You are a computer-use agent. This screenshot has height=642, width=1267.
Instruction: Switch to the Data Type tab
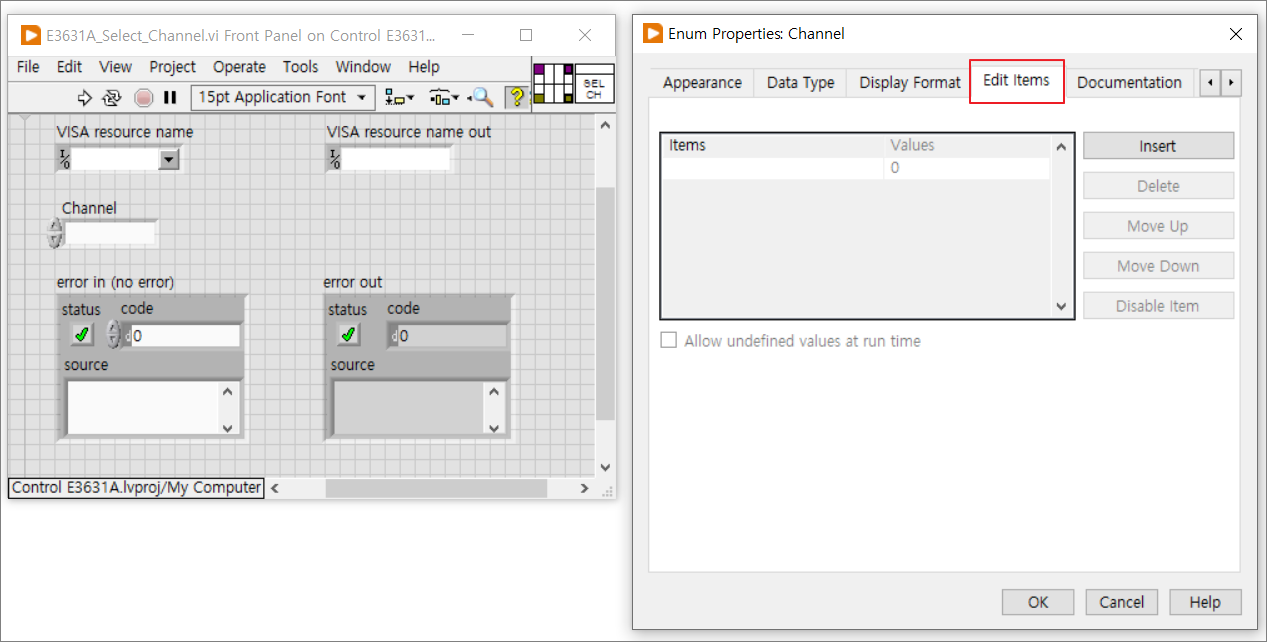click(800, 83)
